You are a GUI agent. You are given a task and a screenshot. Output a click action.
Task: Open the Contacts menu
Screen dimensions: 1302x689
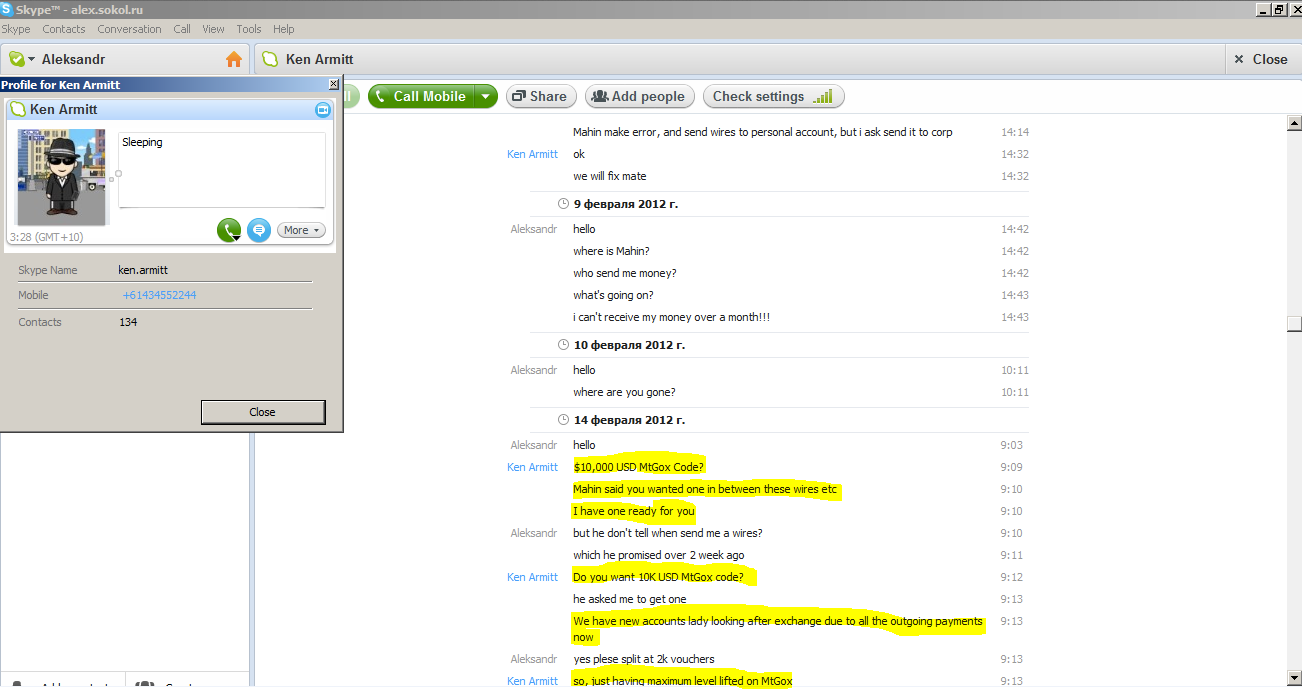(x=64, y=29)
